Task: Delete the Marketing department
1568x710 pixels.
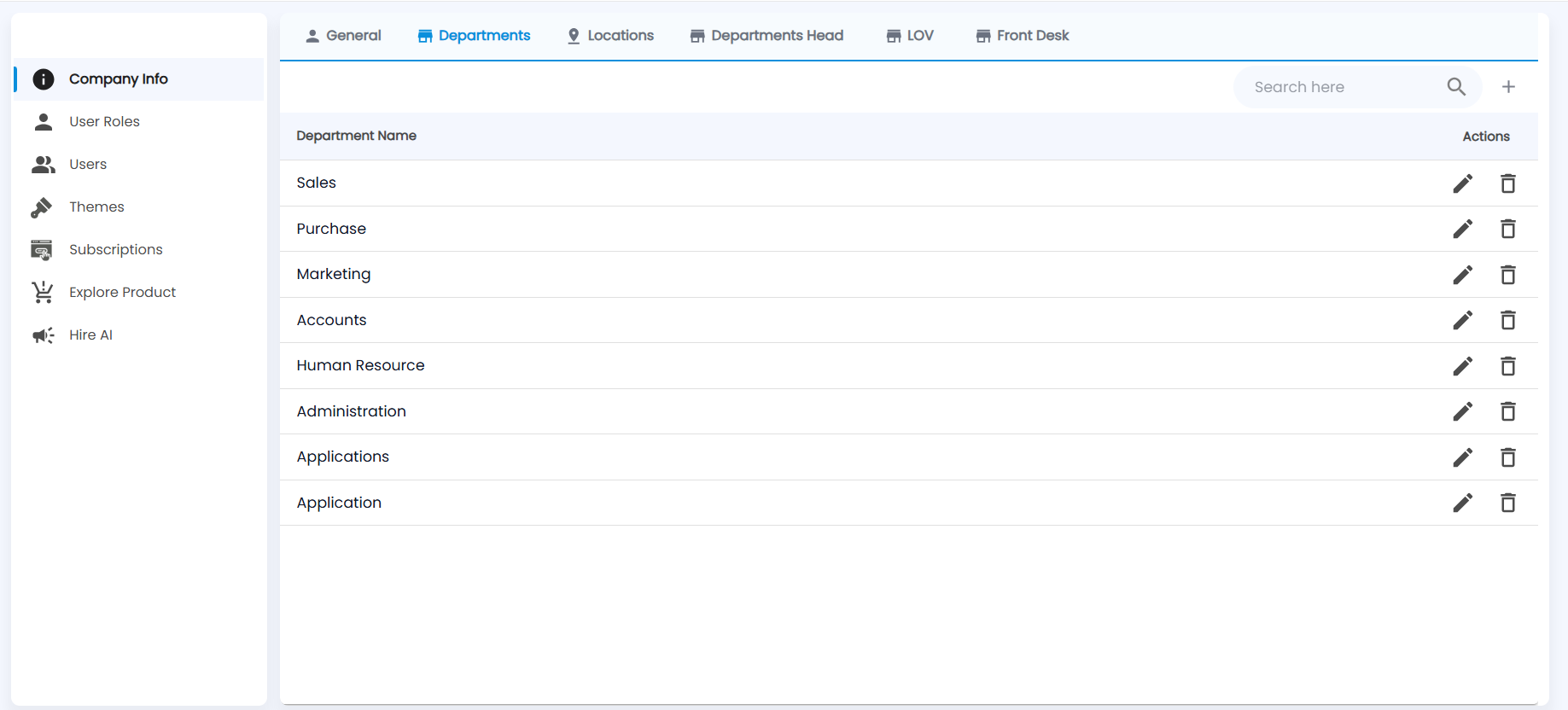Action: point(1508,275)
